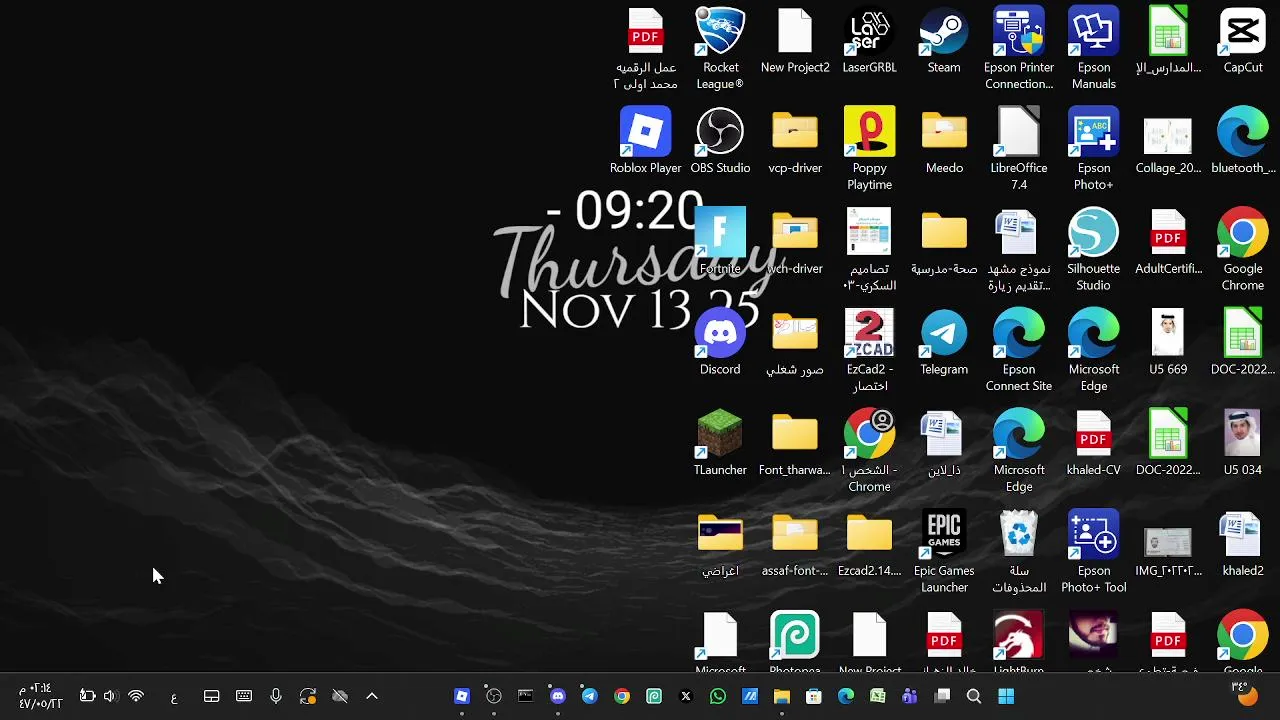Select the Roblox Player desktop shortcut

pyautogui.click(x=645, y=141)
